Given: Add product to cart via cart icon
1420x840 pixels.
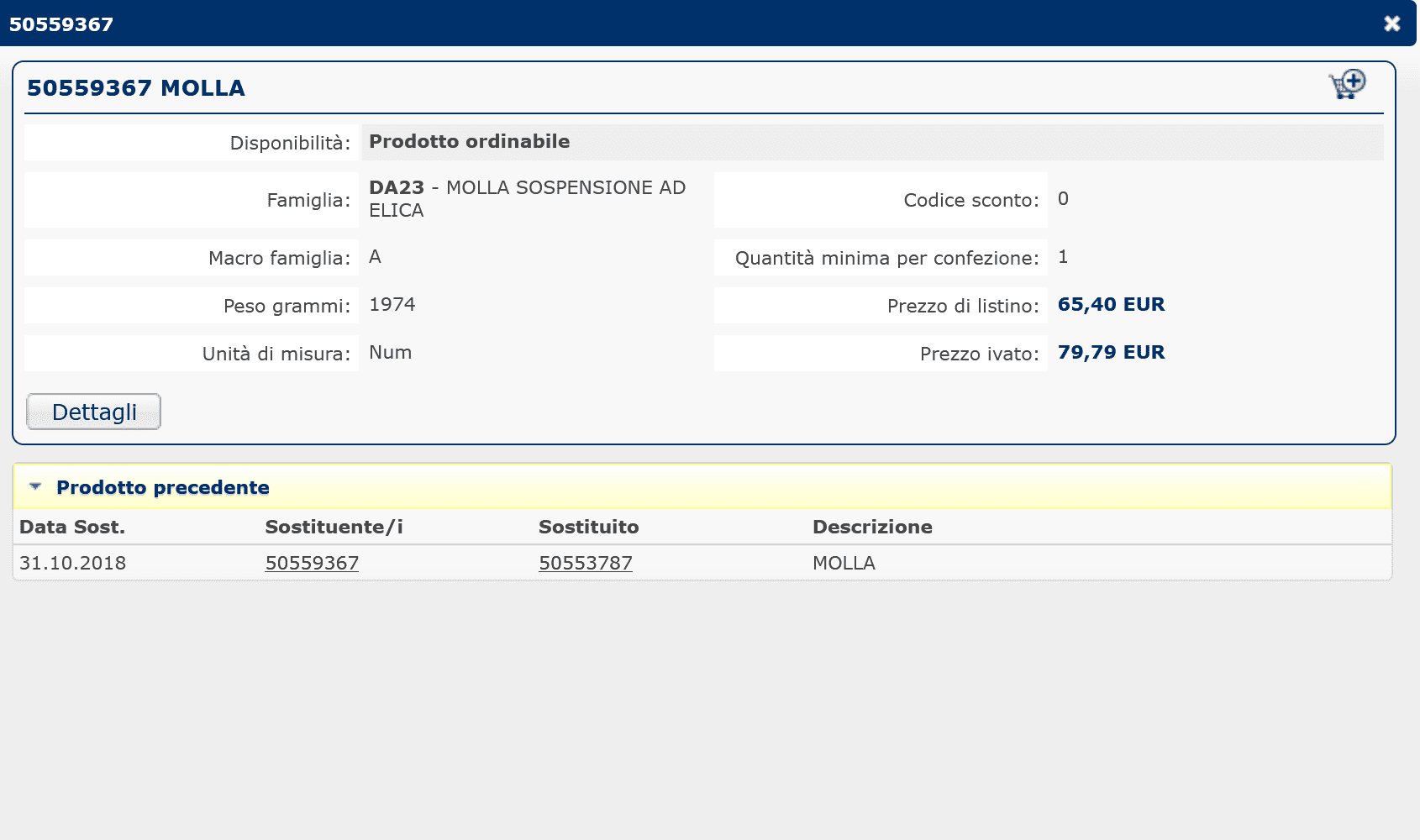Looking at the screenshot, I should coord(1347,84).
